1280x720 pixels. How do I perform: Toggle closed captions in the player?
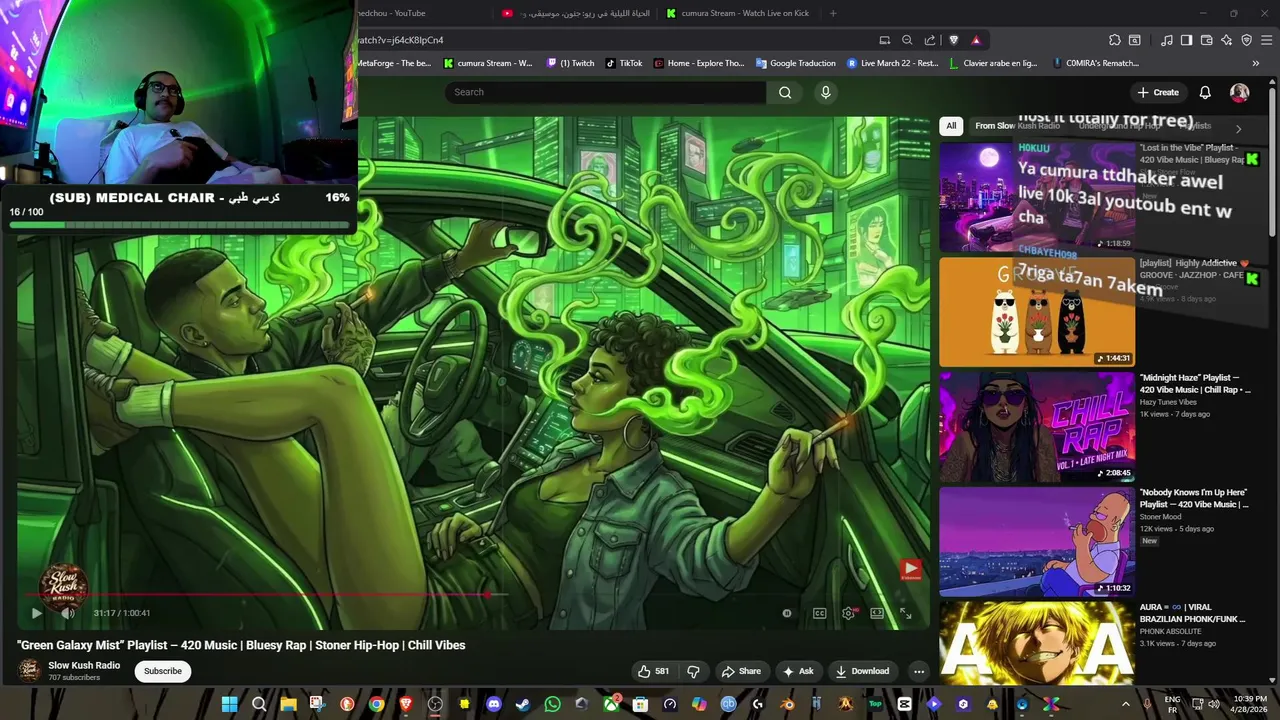coord(819,613)
